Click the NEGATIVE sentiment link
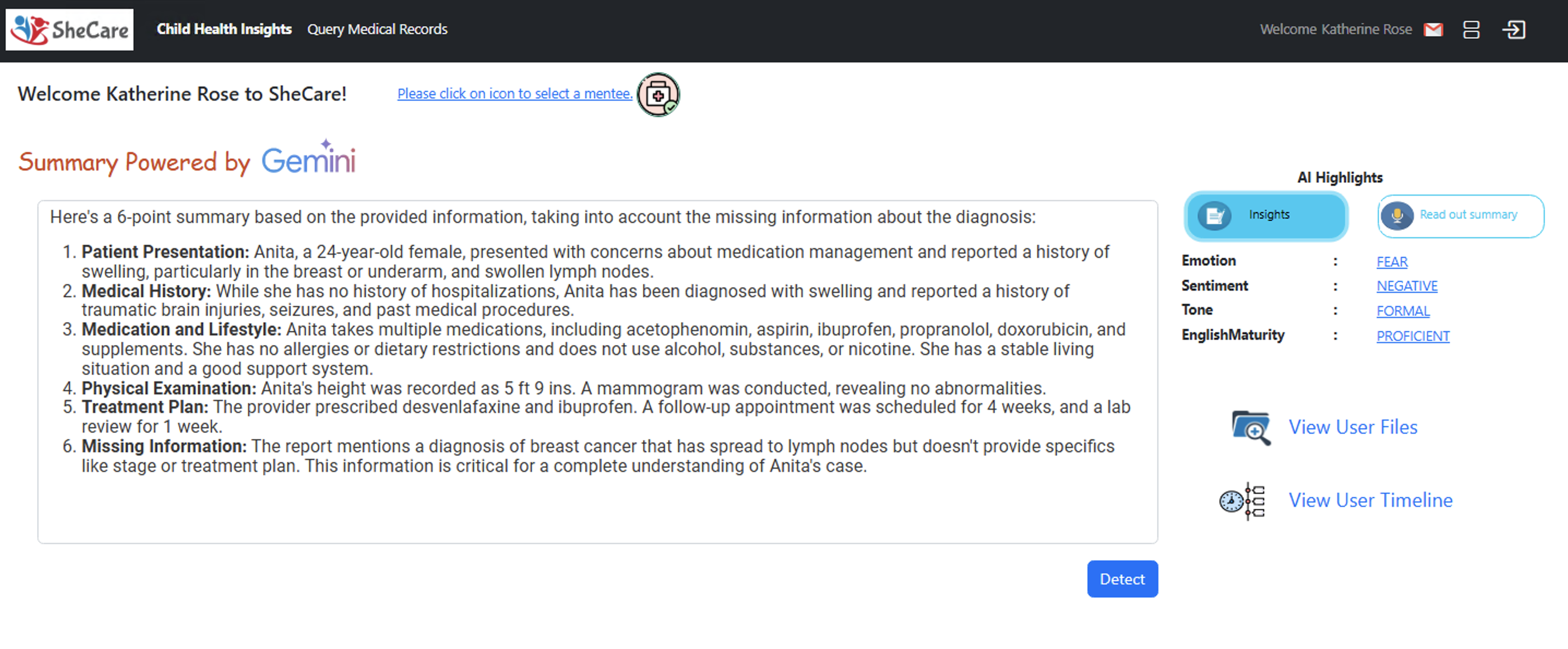This screenshot has width=1568, height=649. (x=1407, y=286)
